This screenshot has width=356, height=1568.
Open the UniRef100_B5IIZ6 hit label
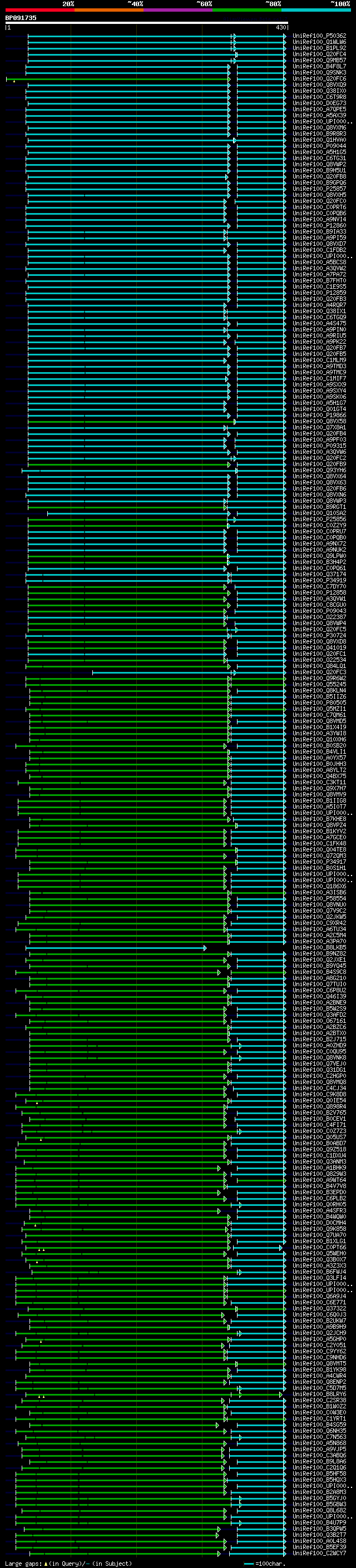[319, 696]
